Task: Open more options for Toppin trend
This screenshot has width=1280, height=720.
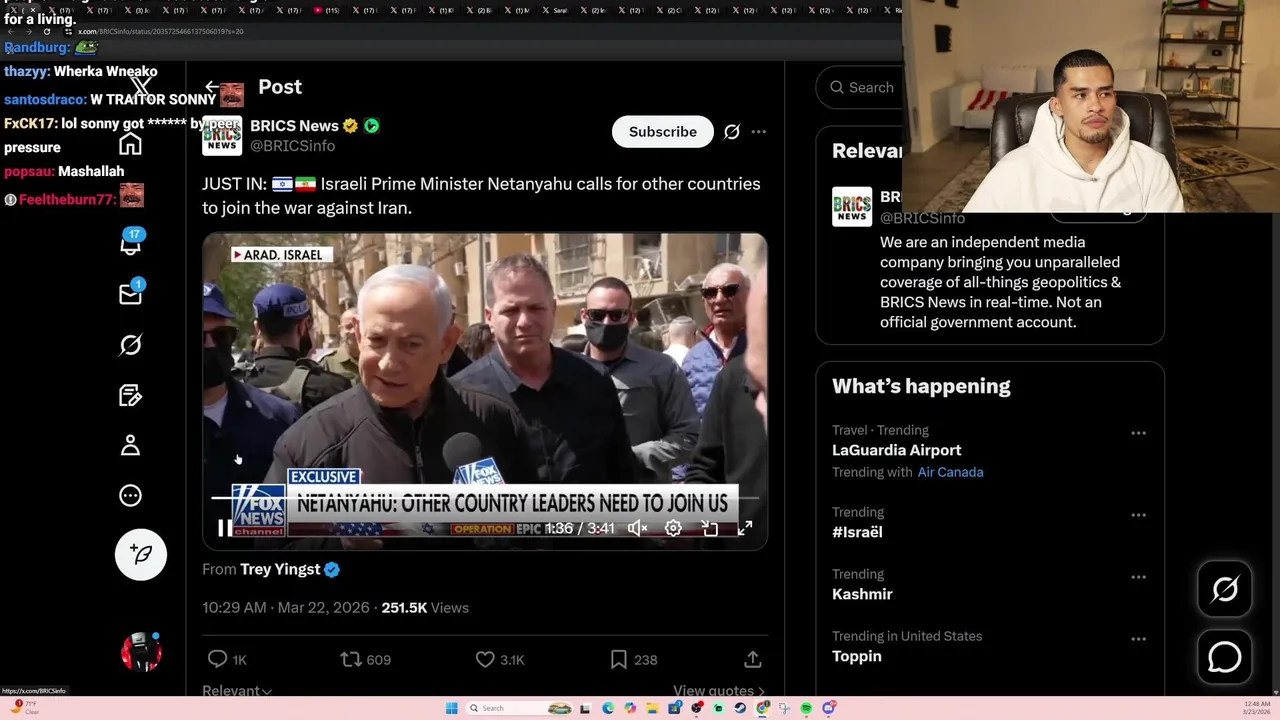Action: pyautogui.click(x=1138, y=639)
